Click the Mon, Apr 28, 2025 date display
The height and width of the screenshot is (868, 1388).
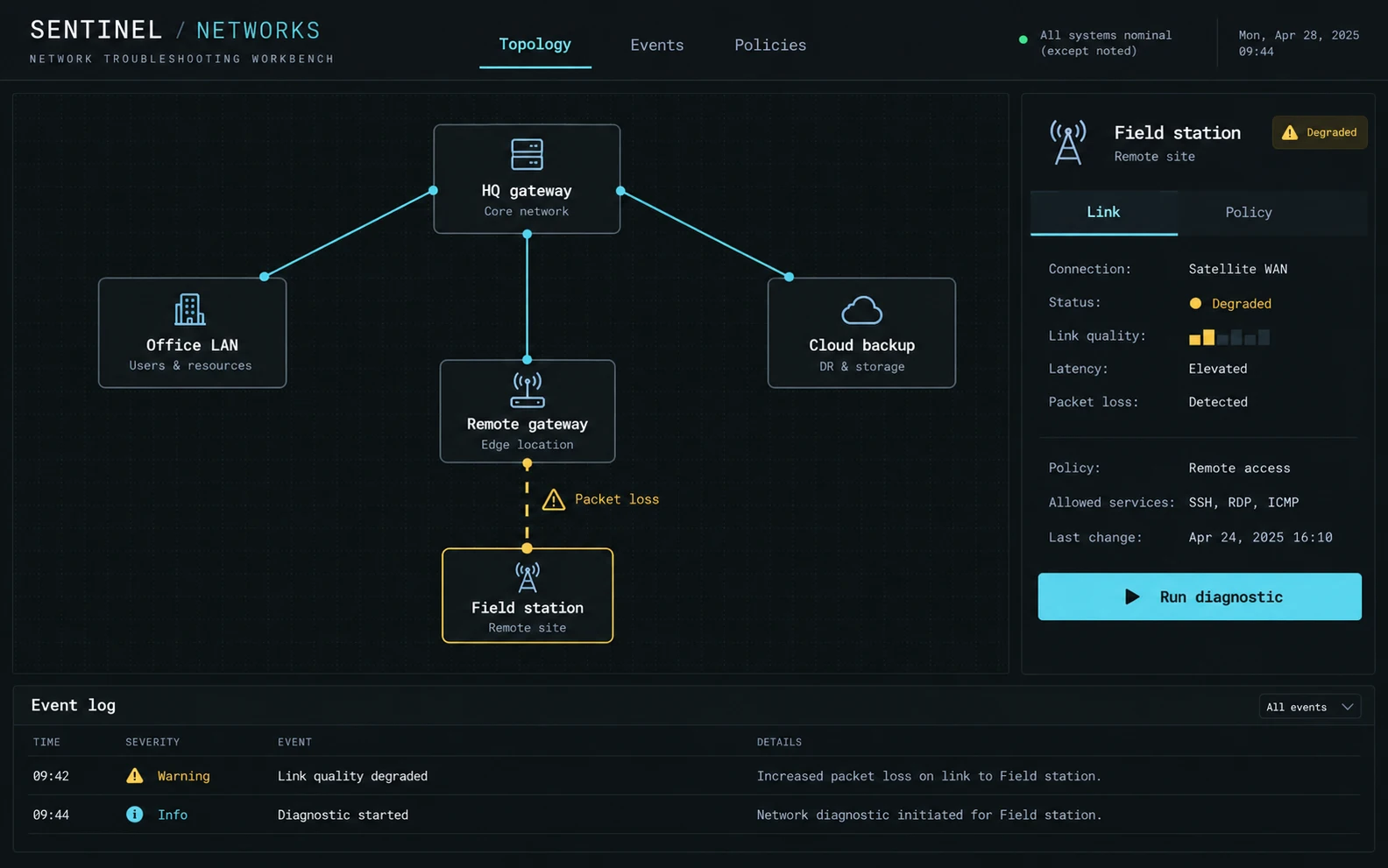1299,35
